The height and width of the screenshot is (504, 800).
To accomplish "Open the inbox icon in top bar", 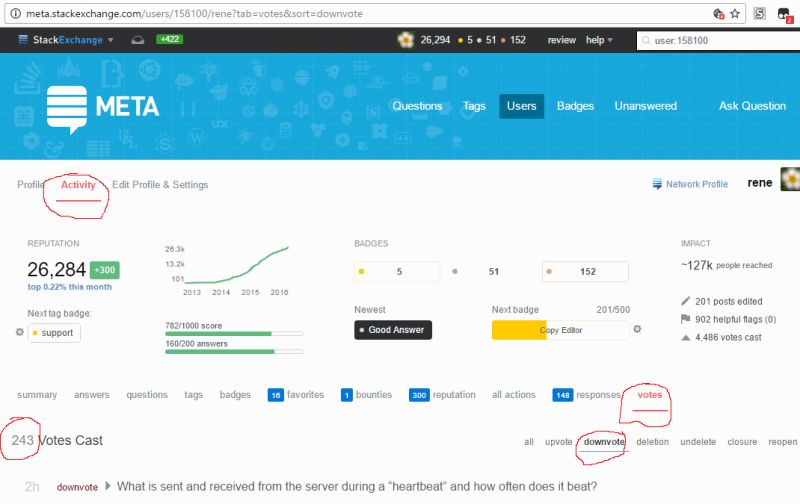I will pos(138,40).
